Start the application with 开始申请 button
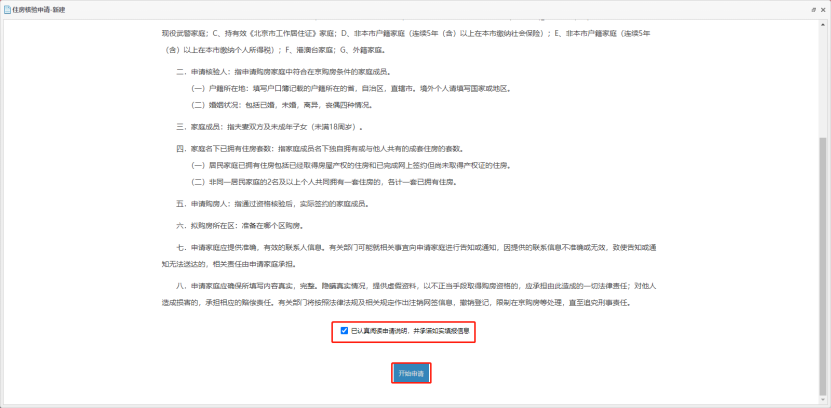This screenshot has height=408, width=831. (x=411, y=374)
